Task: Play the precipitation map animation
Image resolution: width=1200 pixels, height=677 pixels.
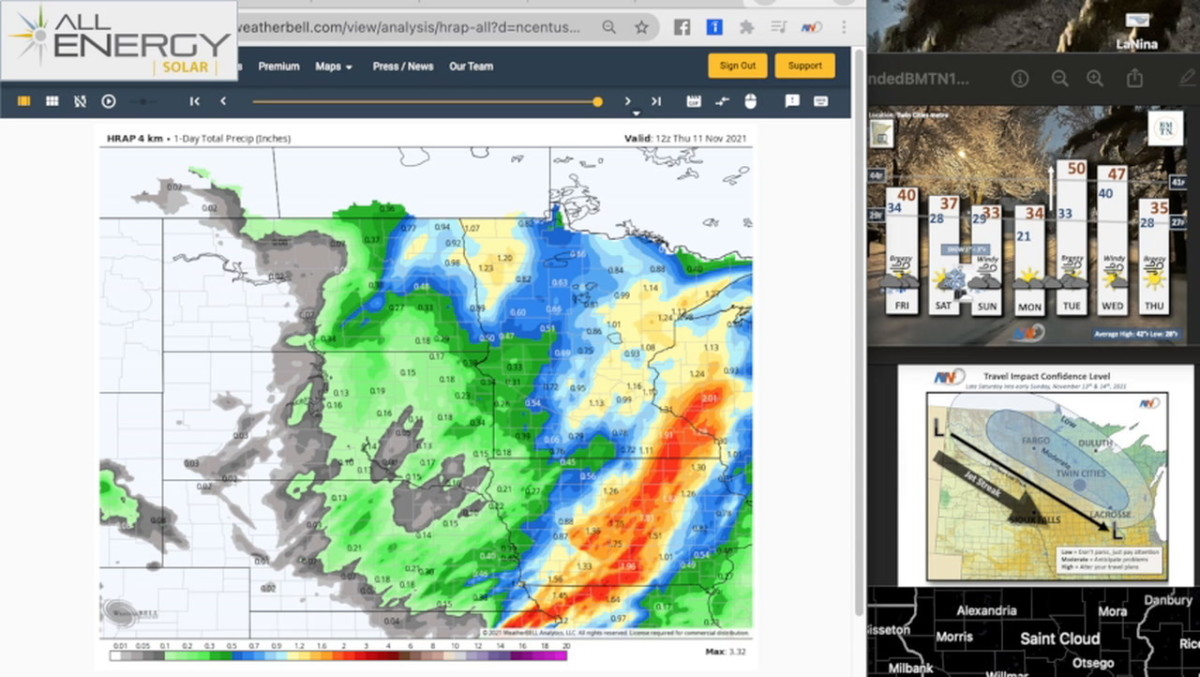Action: click(109, 101)
